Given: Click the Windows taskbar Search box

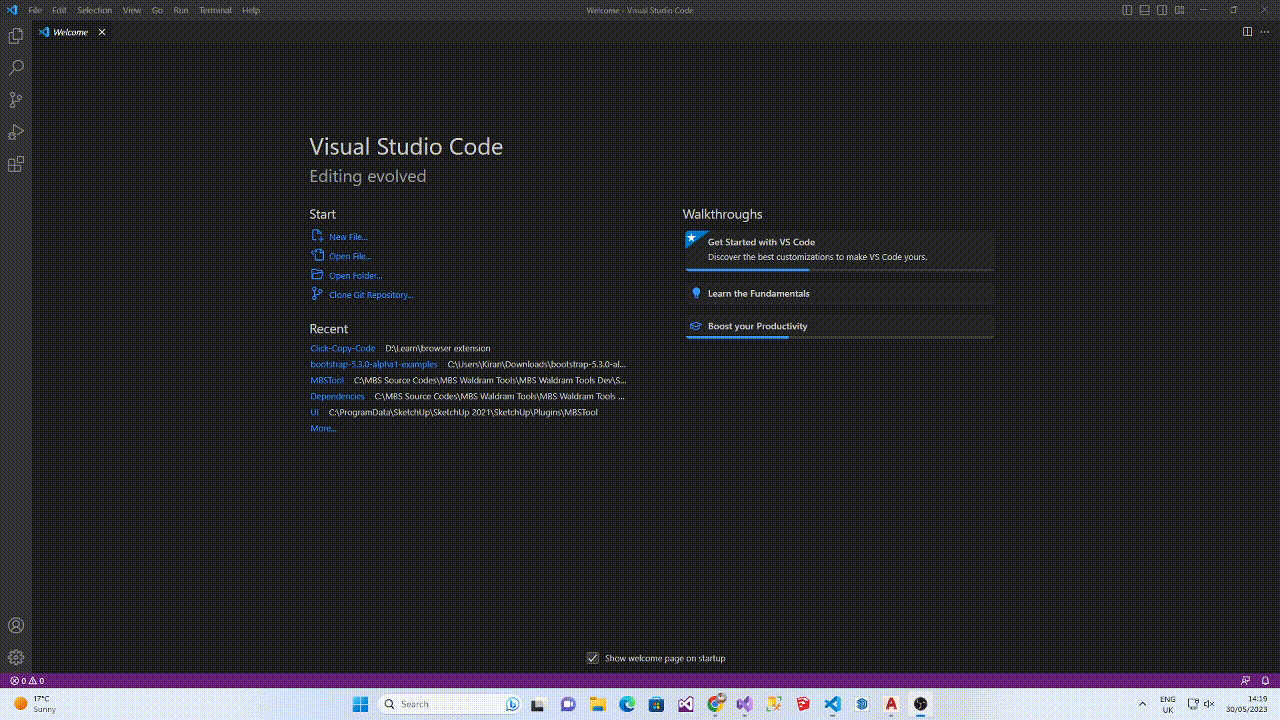Looking at the screenshot, I should 451,704.
